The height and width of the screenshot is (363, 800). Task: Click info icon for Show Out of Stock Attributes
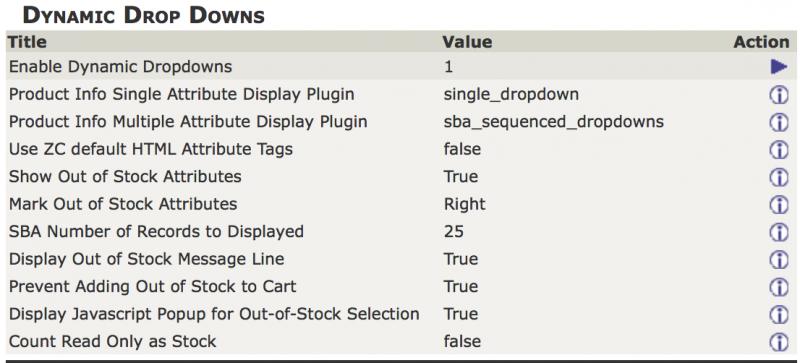[779, 177]
